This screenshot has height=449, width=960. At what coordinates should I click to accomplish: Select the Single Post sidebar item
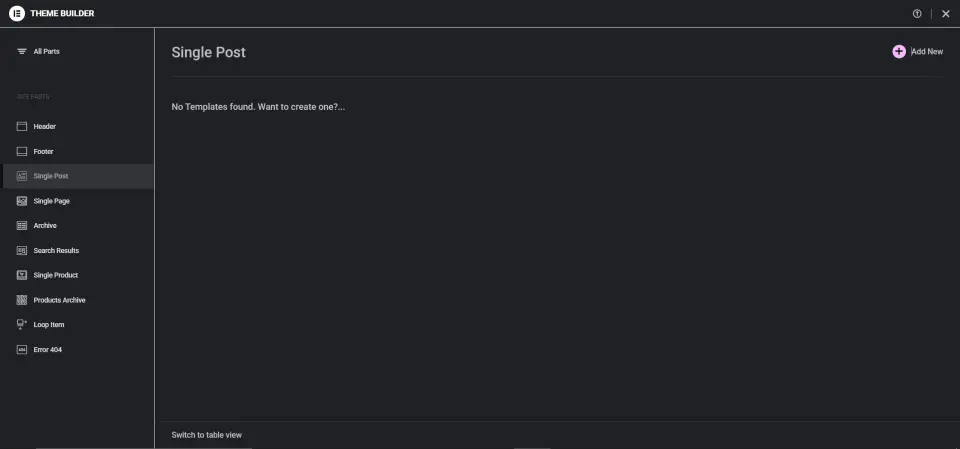point(51,176)
